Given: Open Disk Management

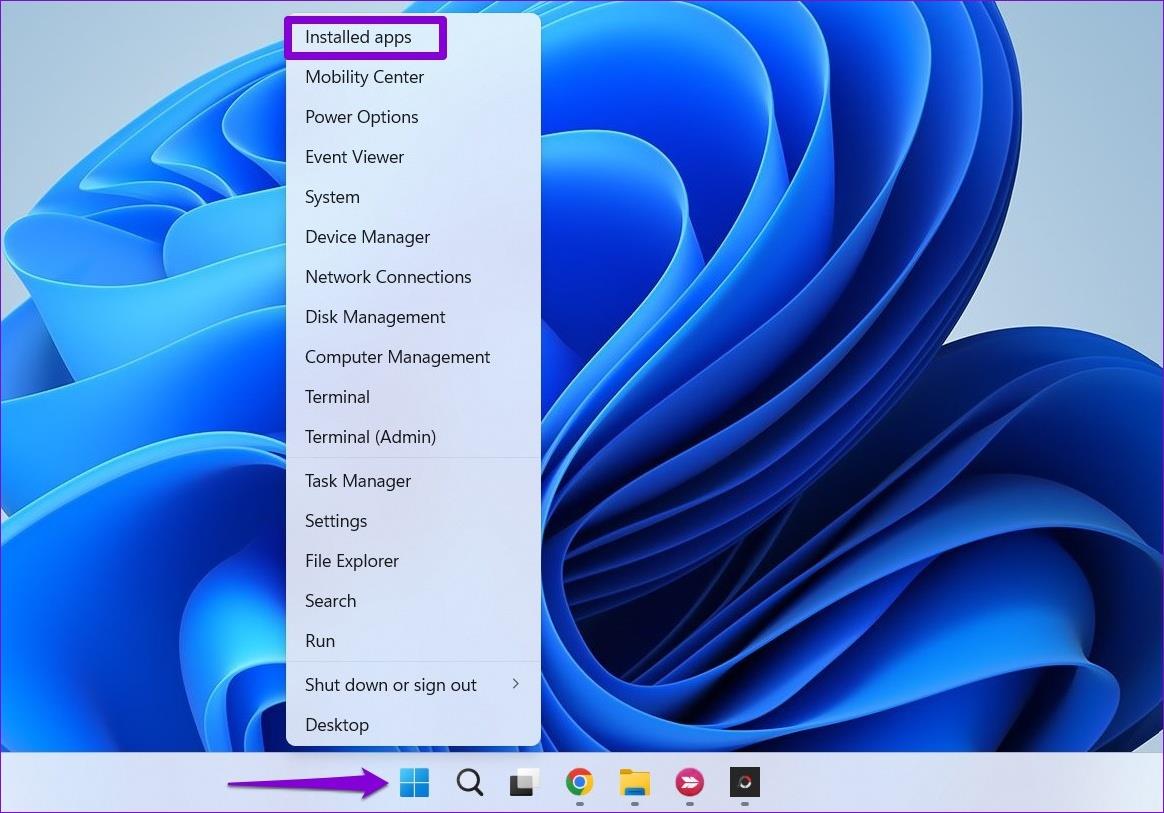Looking at the screenshot, I should tap(375, 317).
